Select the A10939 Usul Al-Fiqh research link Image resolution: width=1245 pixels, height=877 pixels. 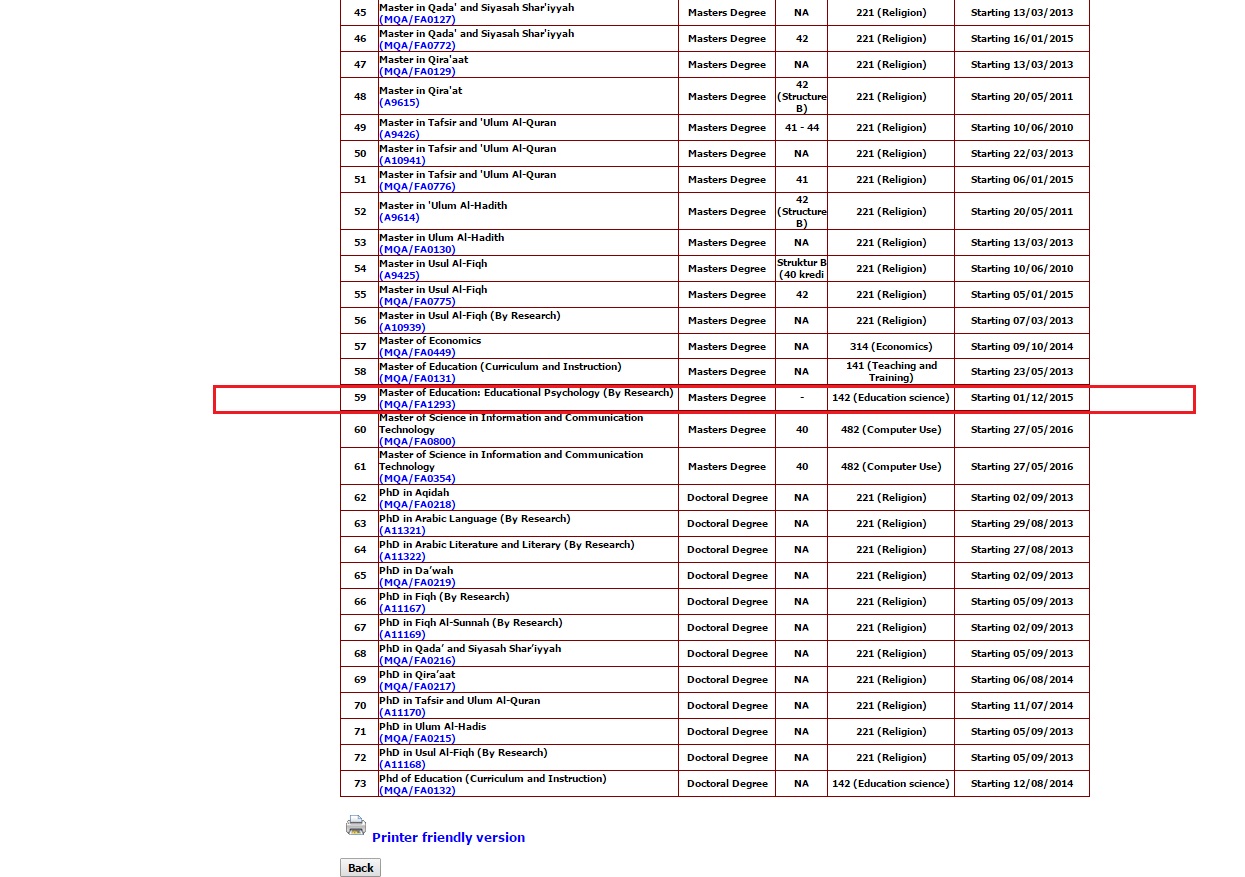click(x=402, y=327)
